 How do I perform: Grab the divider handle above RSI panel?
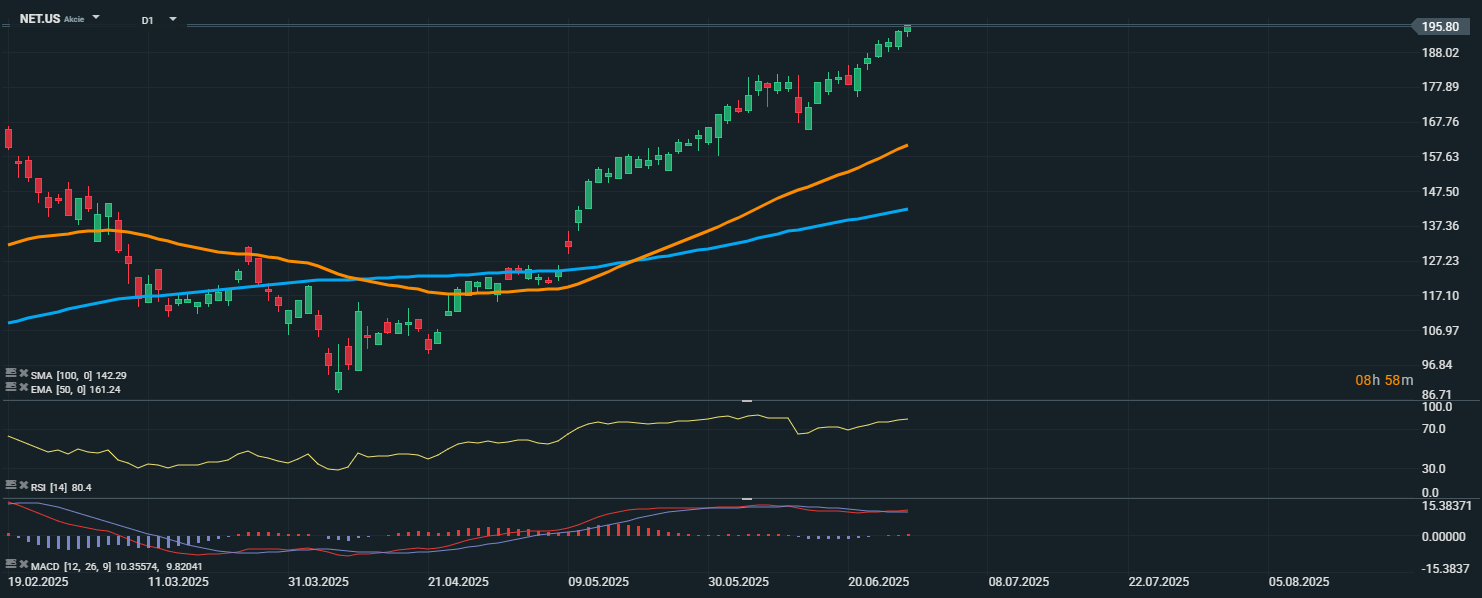click(747, 400)
